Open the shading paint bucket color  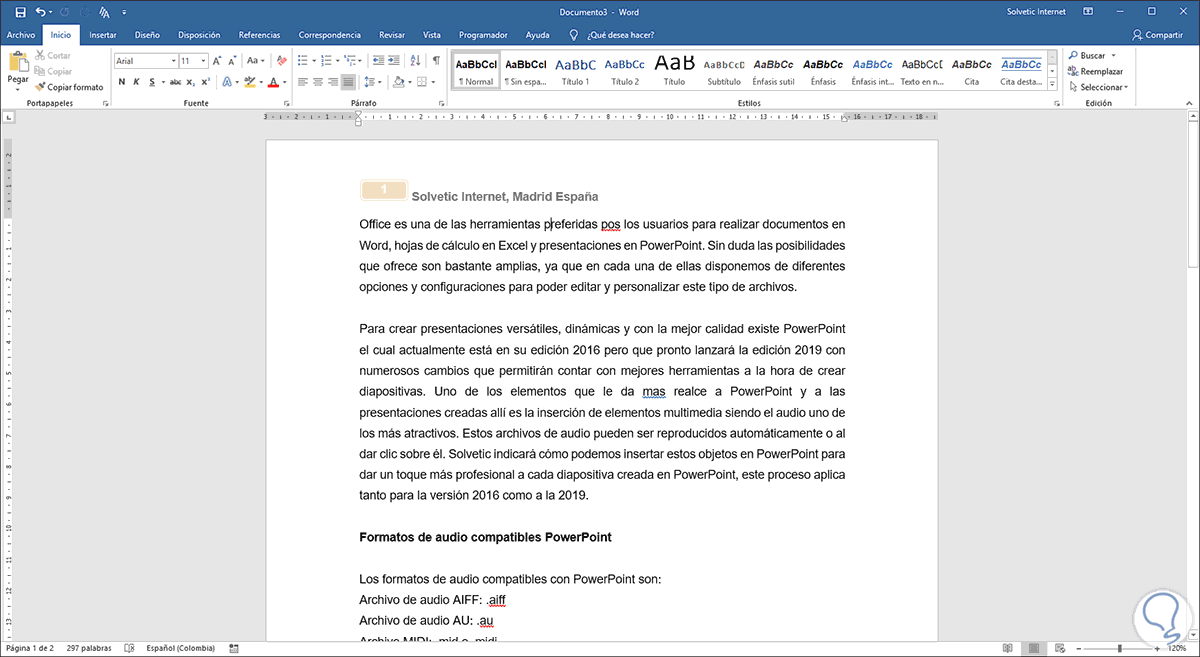[398, 82]
